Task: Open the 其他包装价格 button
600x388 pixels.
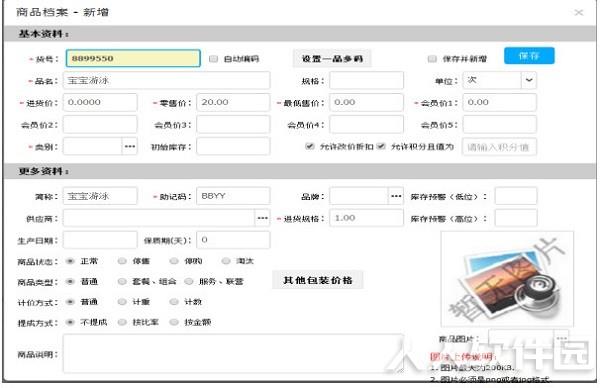Action: (x=318, y=280)
